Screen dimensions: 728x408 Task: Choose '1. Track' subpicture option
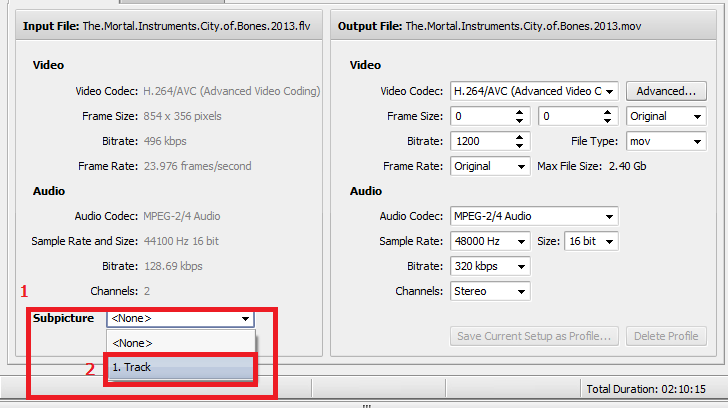click(181, 367)
